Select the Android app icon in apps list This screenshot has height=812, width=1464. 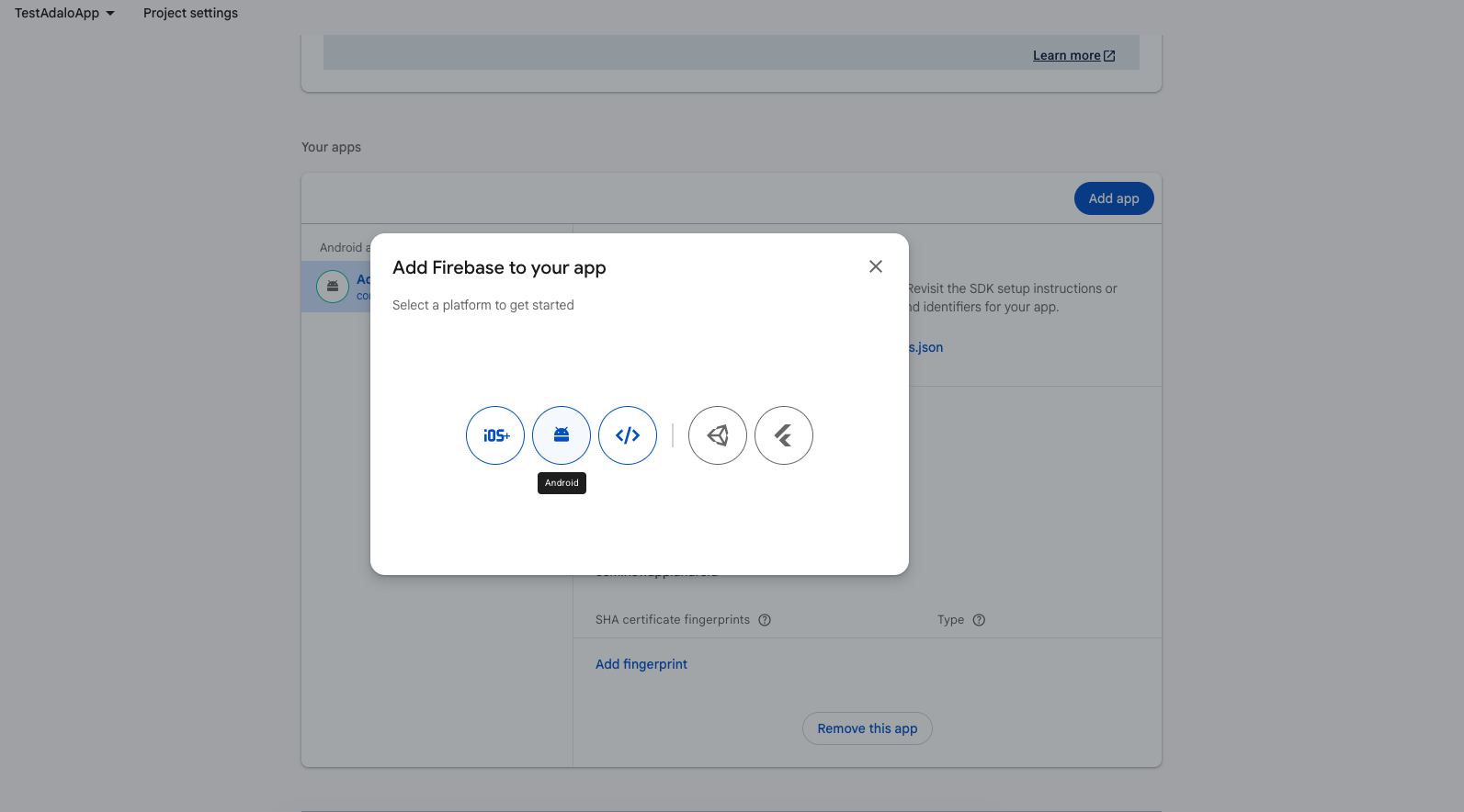(x=333, y=287)
